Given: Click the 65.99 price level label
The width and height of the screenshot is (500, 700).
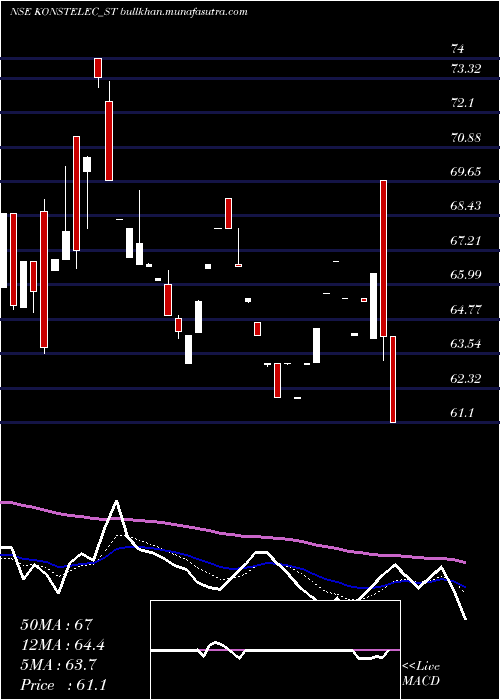Looking at the screenshot, I should (466, 275).
